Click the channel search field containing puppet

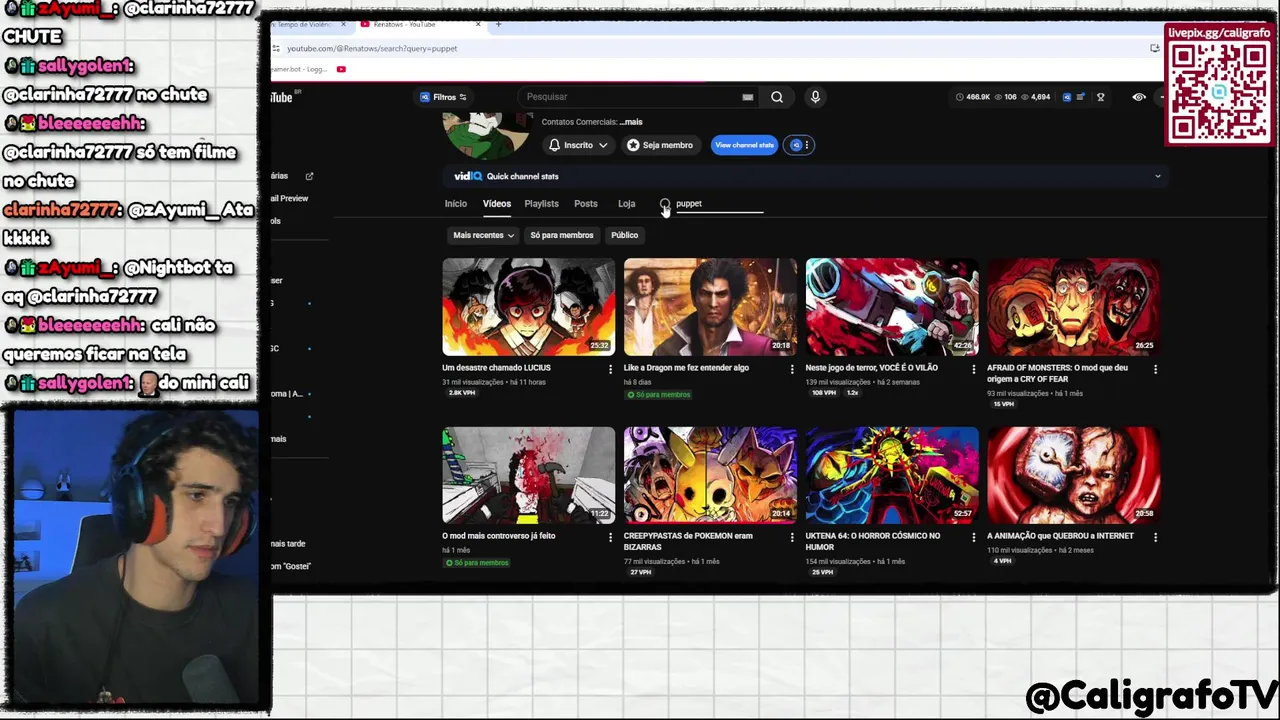[718, 204]
